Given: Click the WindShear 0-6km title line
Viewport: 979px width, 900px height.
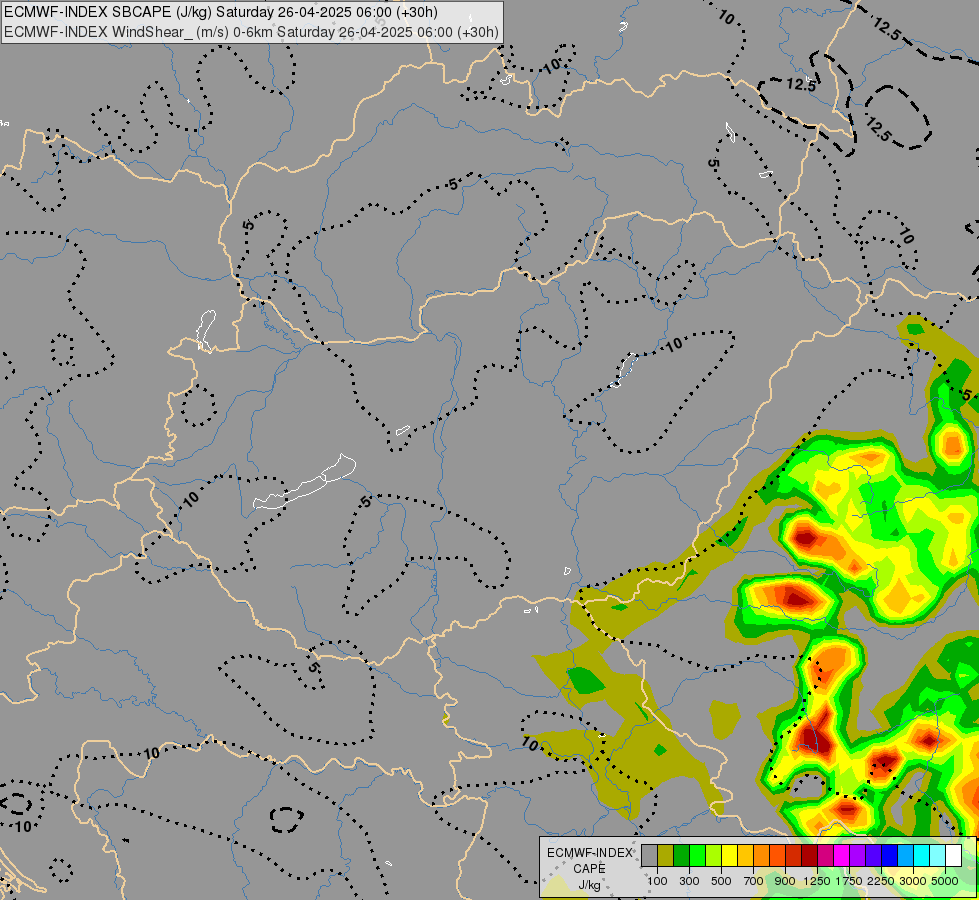Looking at the screenshot, I should click(x=252, y=32).
